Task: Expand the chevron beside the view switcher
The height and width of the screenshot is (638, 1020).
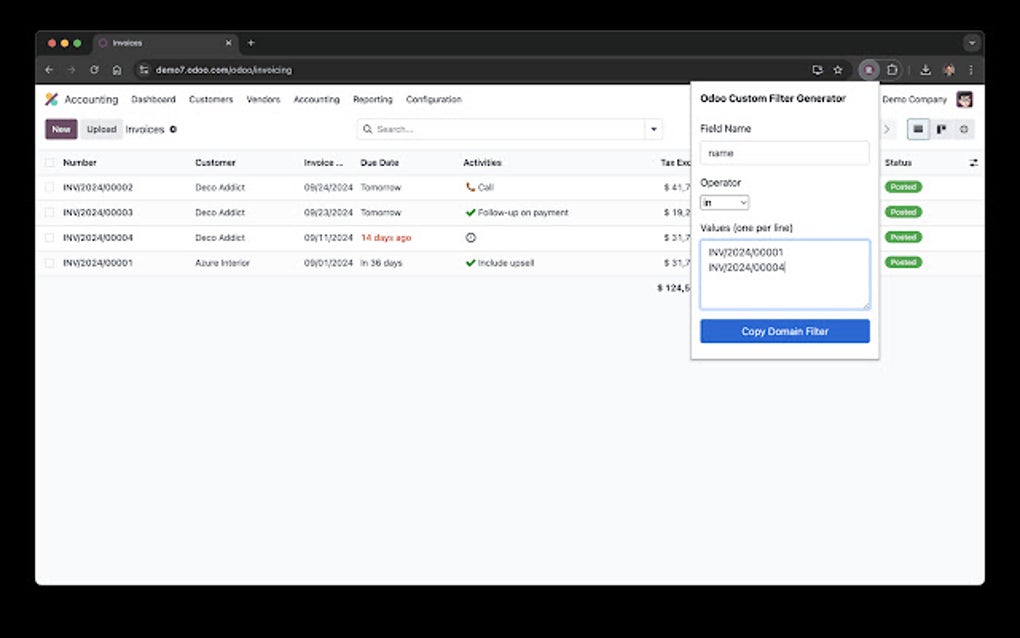Action: point(887,129)
